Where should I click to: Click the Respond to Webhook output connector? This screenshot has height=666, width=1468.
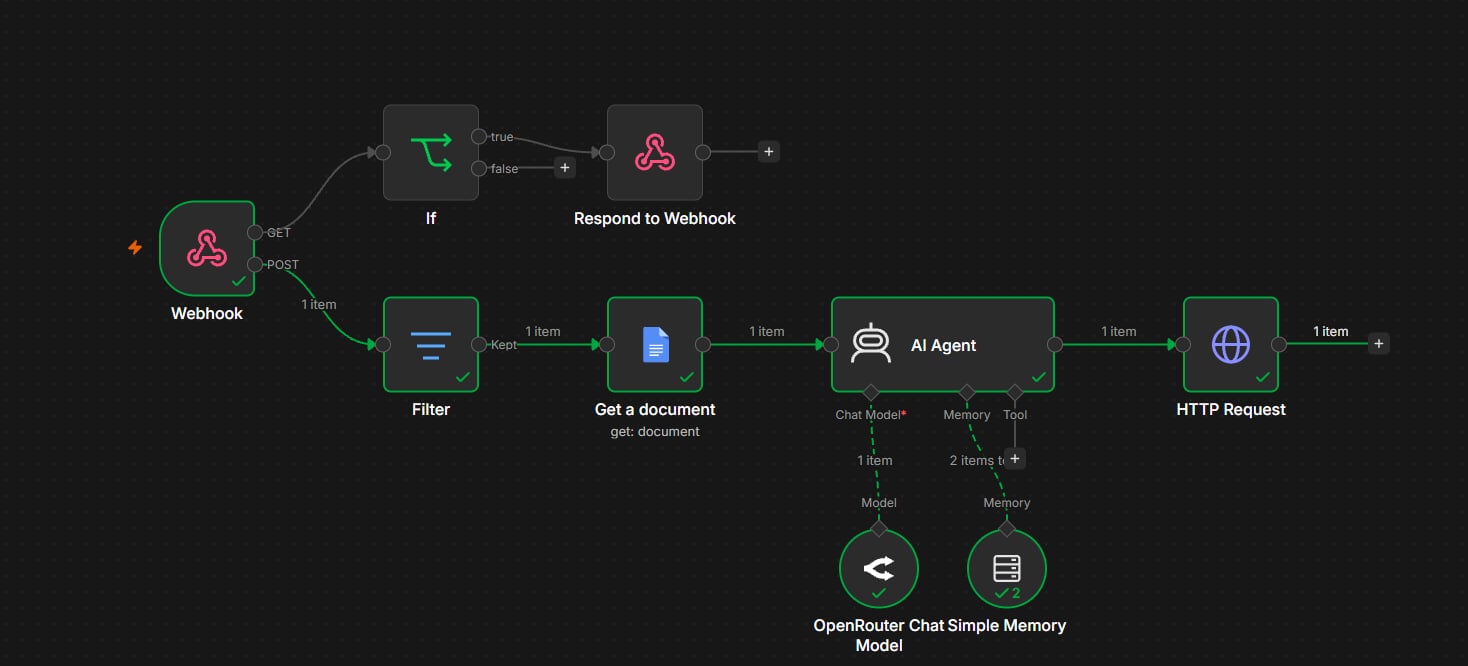point(703,153)
